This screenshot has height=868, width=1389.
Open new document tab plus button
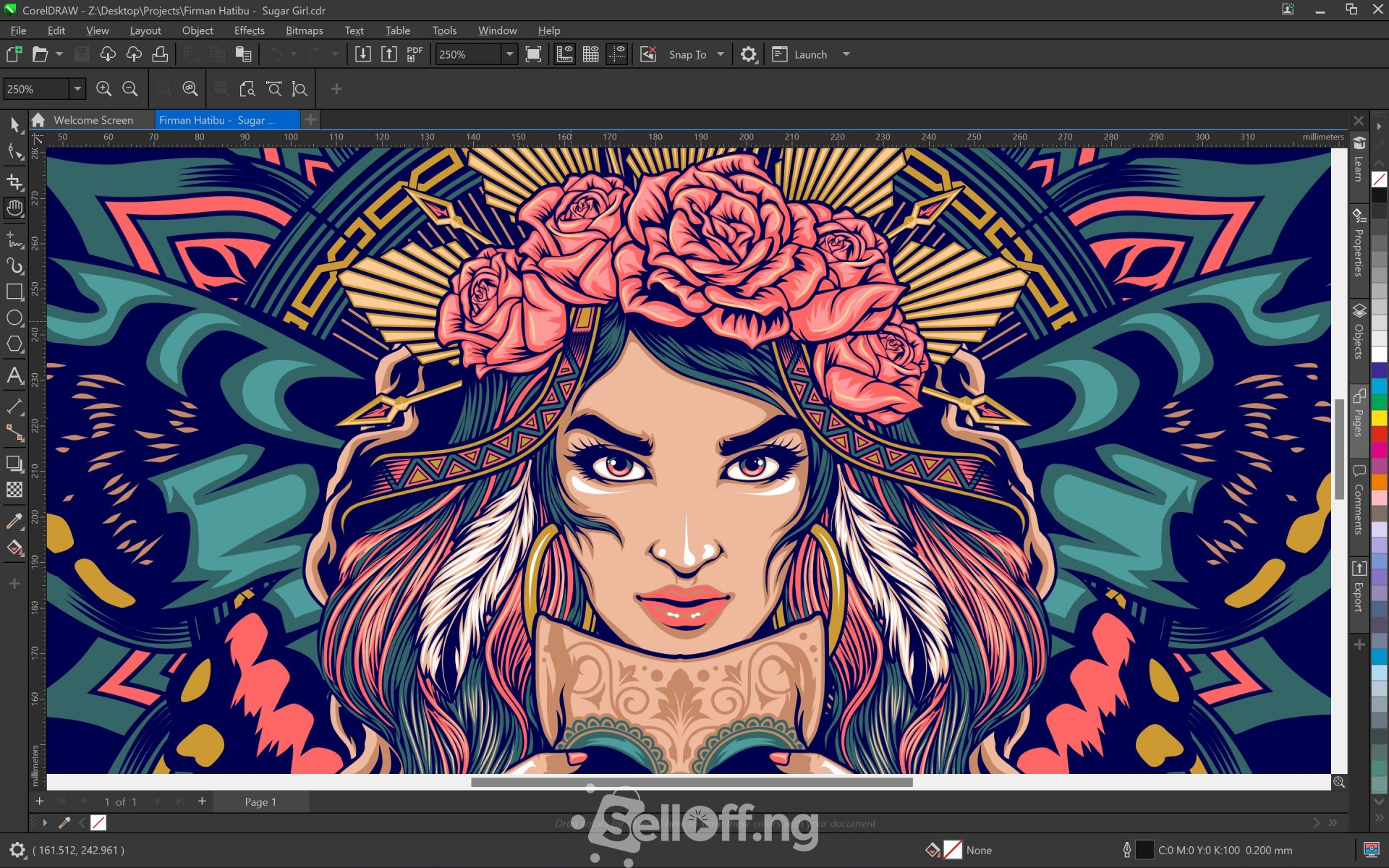[310, 119]
